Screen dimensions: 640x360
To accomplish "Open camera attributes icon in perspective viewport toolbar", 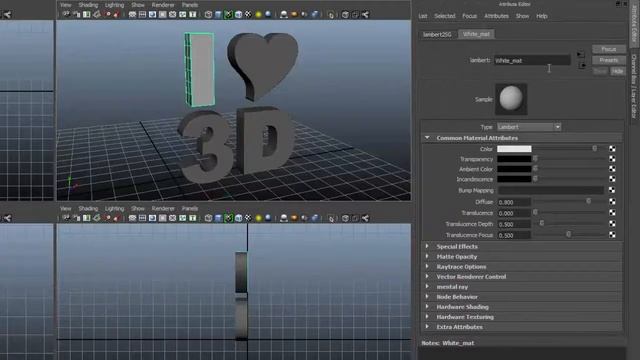I will tap(76, 15).
